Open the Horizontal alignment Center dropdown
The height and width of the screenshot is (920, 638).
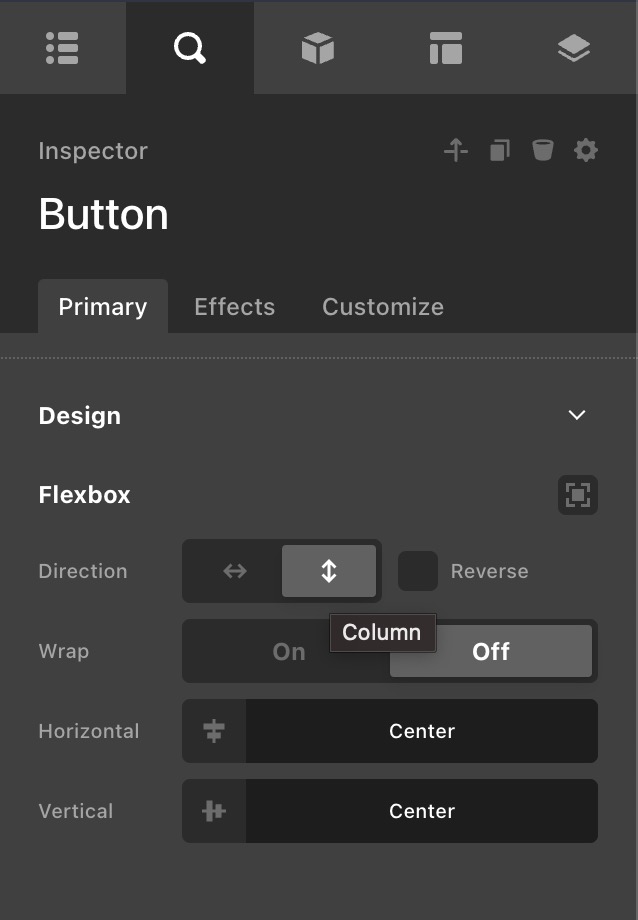(421, 731)
